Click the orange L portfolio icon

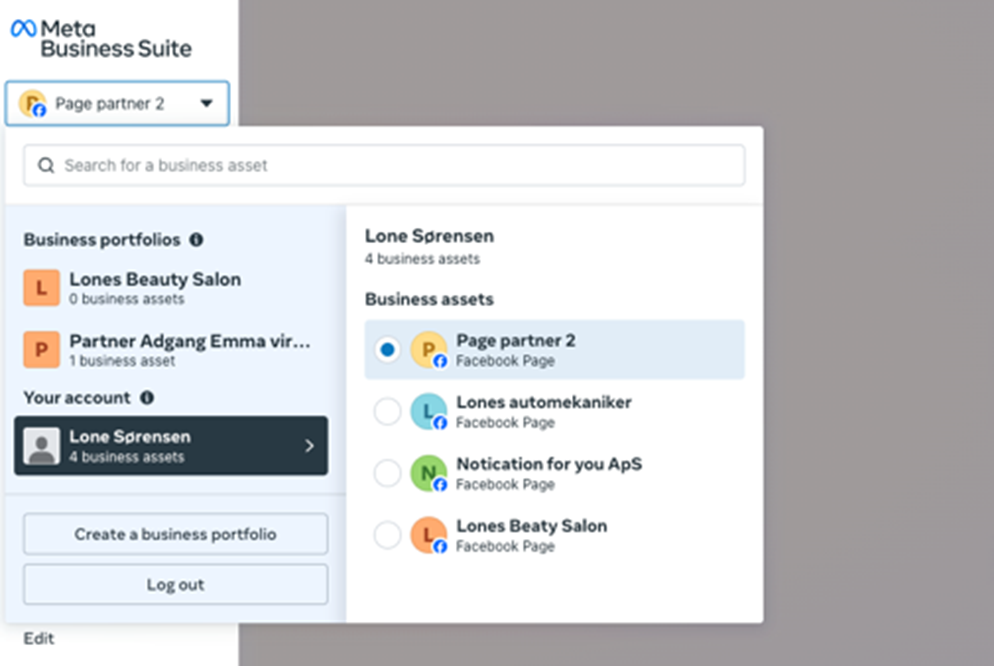(x=42, y=288)
